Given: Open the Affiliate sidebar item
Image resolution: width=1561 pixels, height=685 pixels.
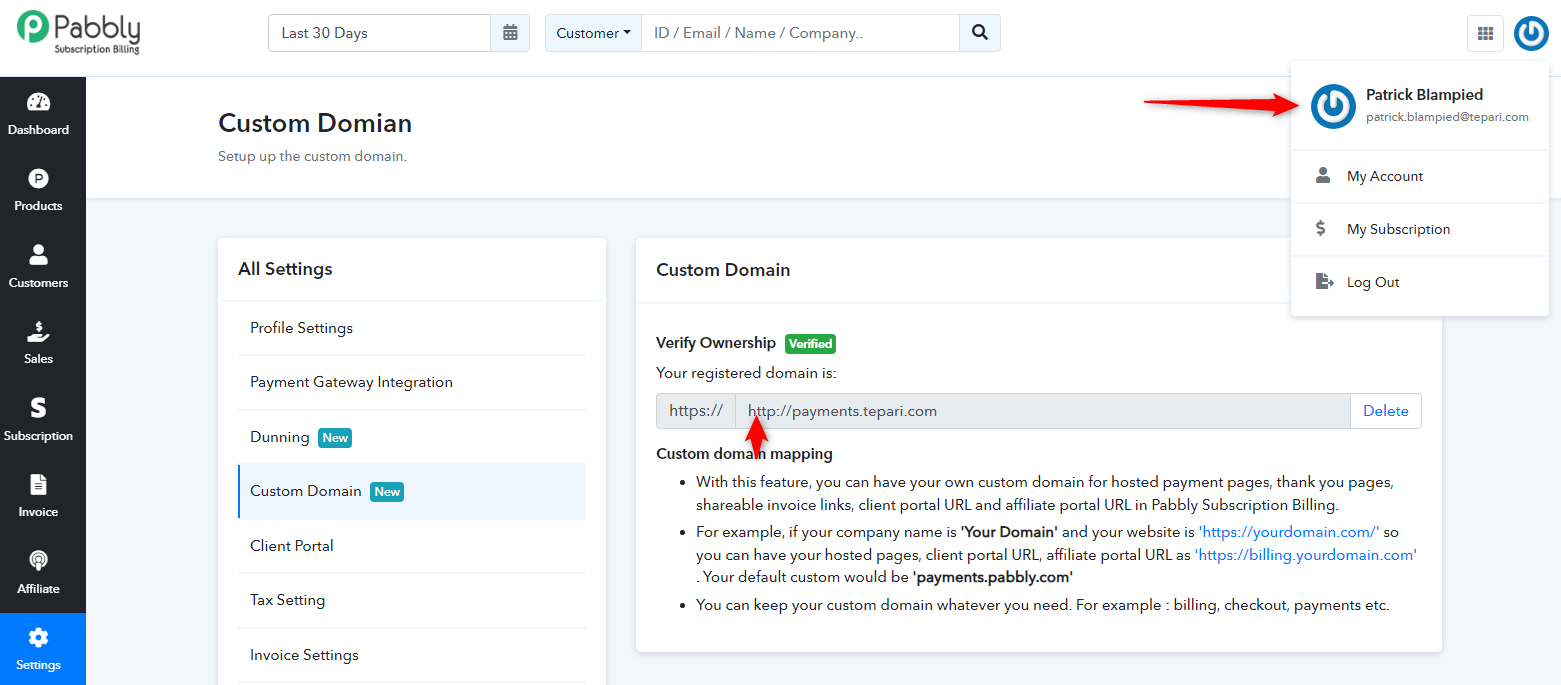Looking at the screenshot, I should coord(38,573).
